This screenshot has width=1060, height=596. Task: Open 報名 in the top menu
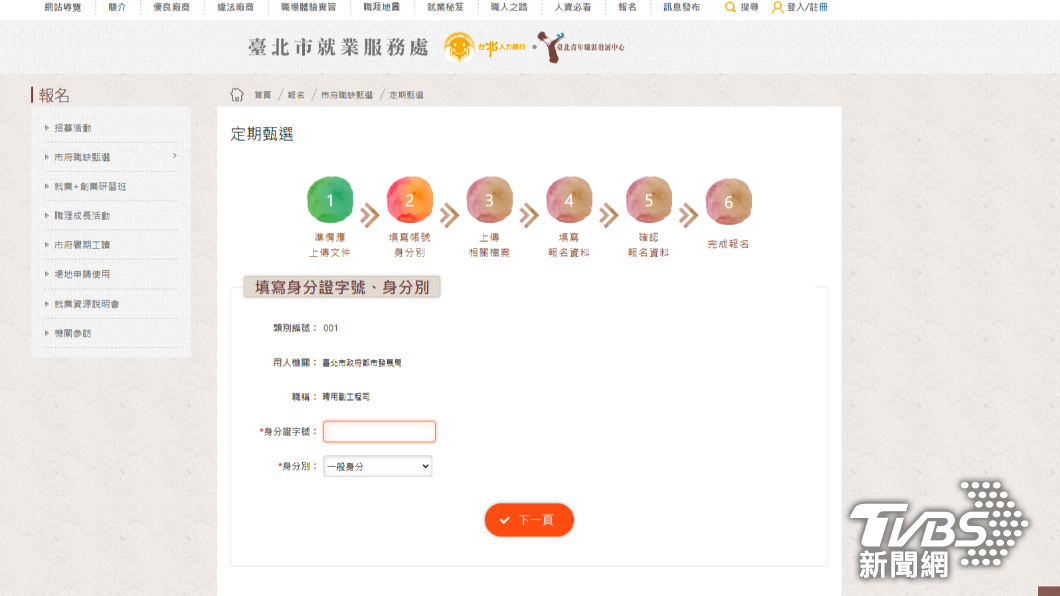pos(627,7)
